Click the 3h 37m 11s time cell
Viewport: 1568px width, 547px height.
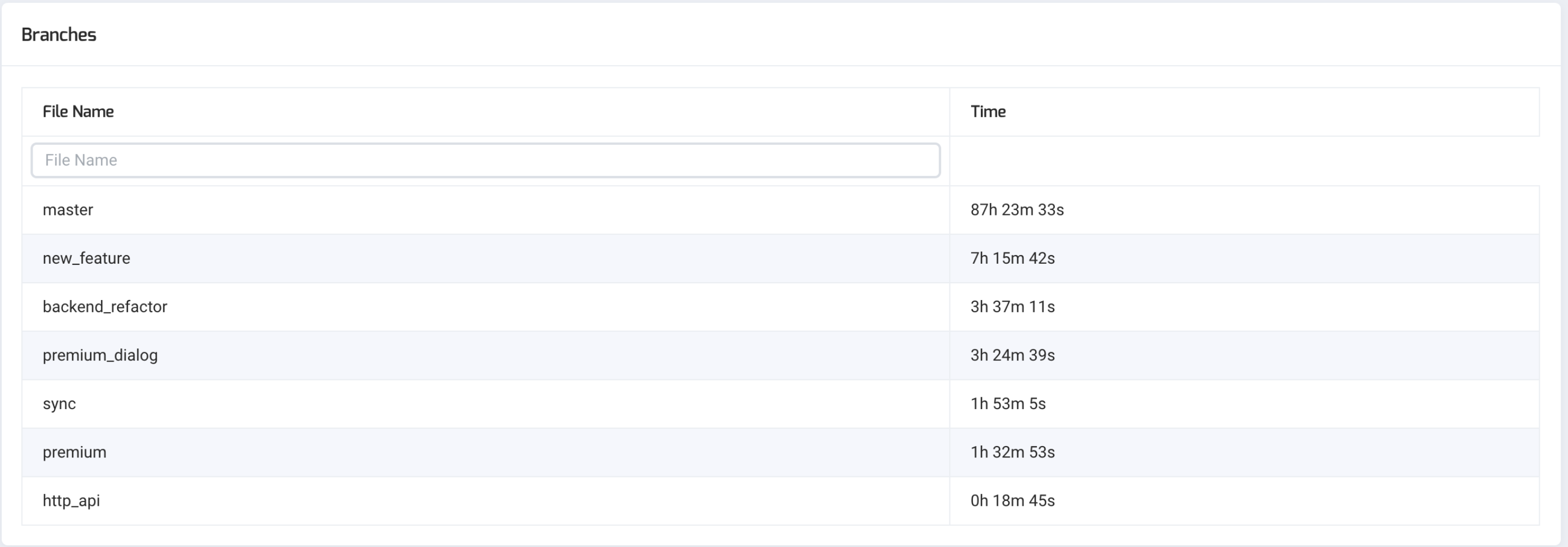tap(1012, 307)
